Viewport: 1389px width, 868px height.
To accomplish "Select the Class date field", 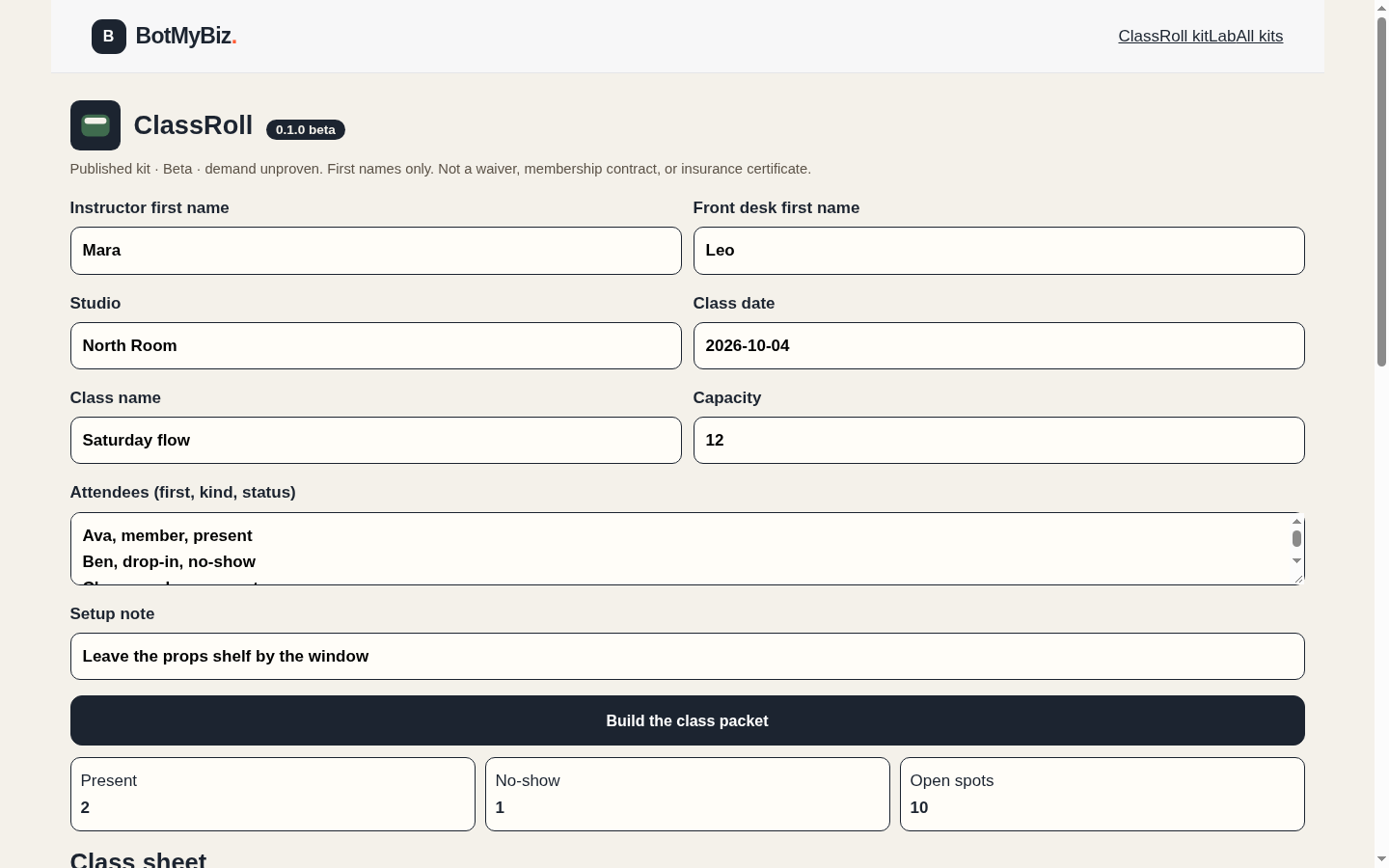I will [999, 345].
